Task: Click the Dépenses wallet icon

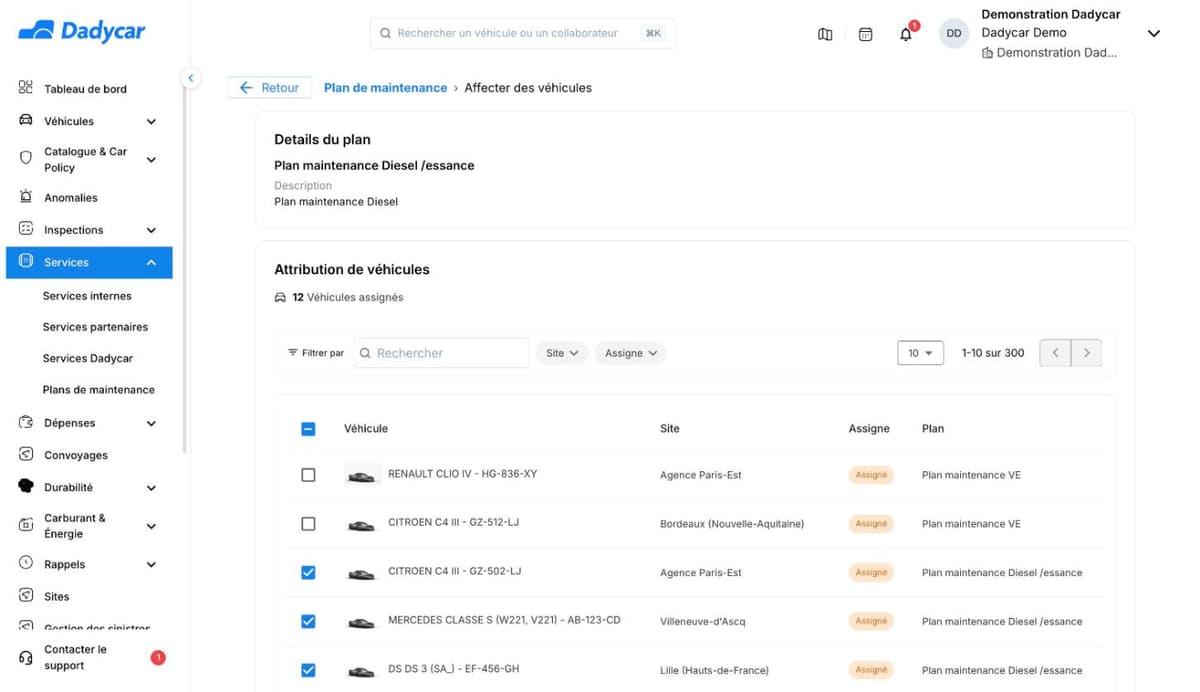Action: coord(26,423)
